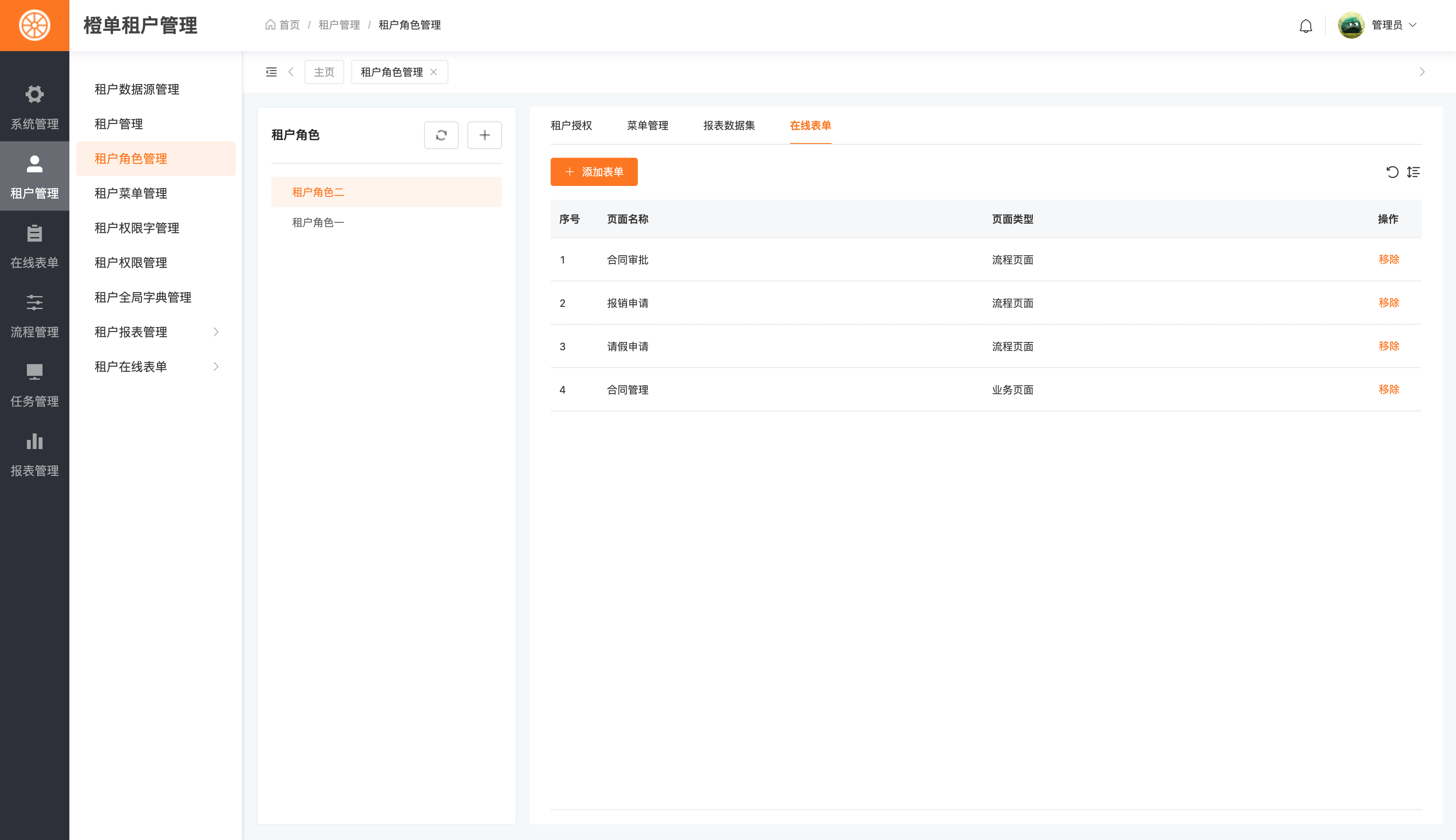The width and height of the screenshot is (1456, 840).
Task: Open 报表管理 bar chart icon in sidebar
Action: (x=35, y=441)
